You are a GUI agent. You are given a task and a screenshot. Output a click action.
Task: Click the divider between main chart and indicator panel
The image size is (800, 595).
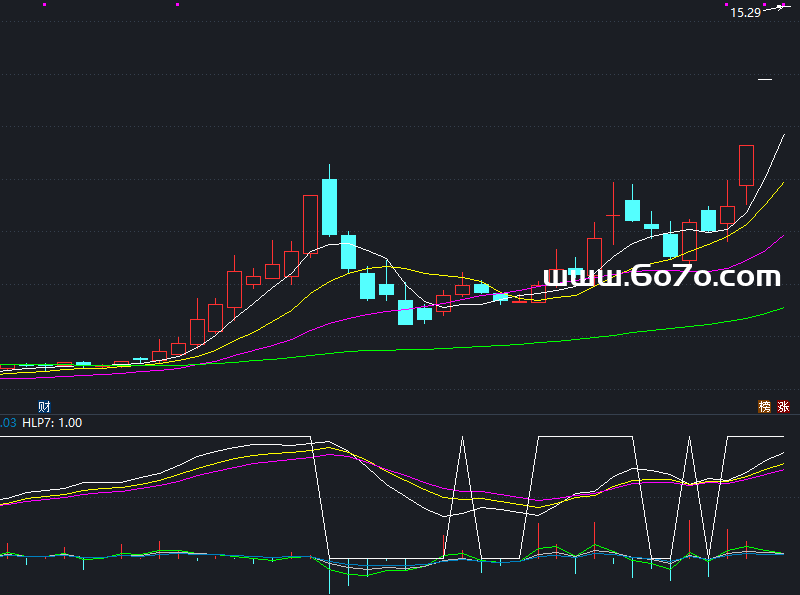[400, 414]
